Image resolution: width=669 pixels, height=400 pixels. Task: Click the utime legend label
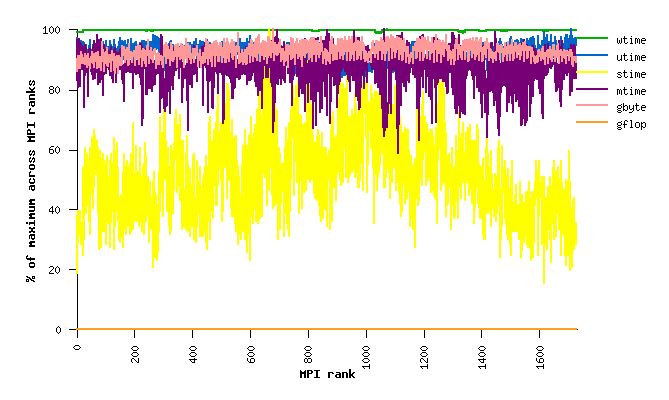[631, 57]
